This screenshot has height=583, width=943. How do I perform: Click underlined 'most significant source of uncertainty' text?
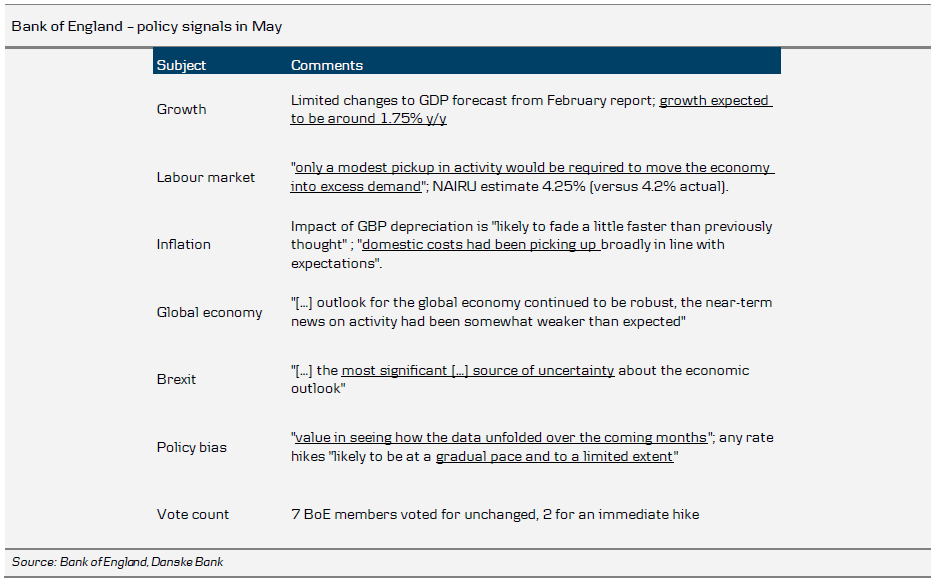478,370
